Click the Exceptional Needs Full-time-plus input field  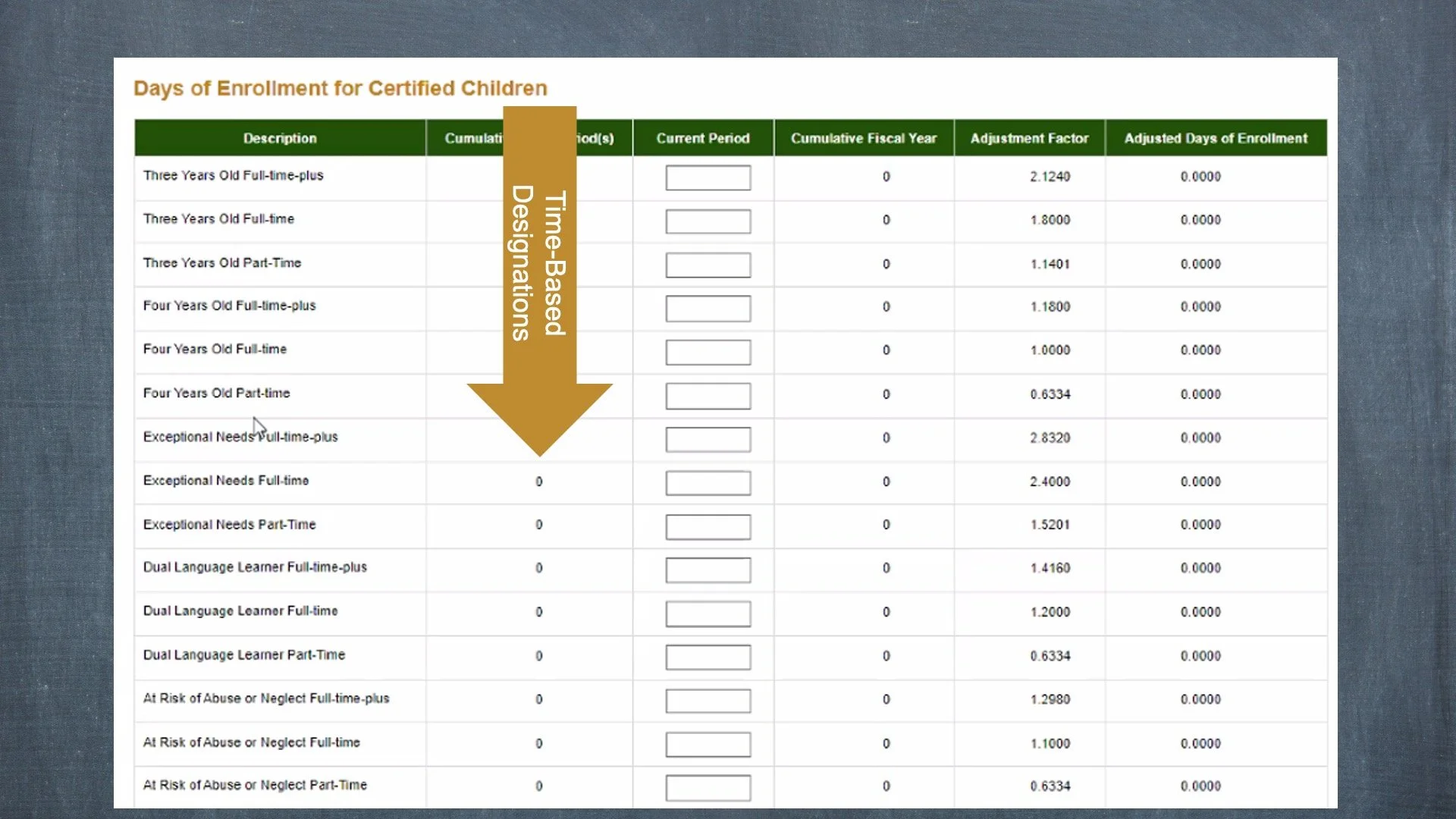click(707, 439)
